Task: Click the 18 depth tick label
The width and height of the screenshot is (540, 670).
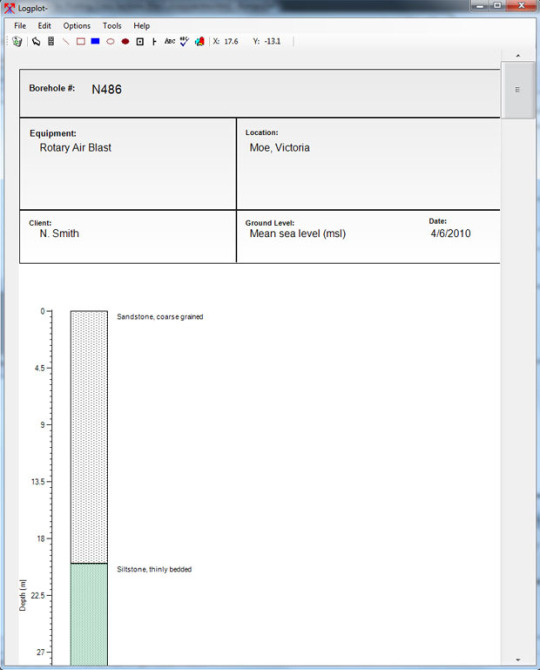Action: click(x=41, y=538)
